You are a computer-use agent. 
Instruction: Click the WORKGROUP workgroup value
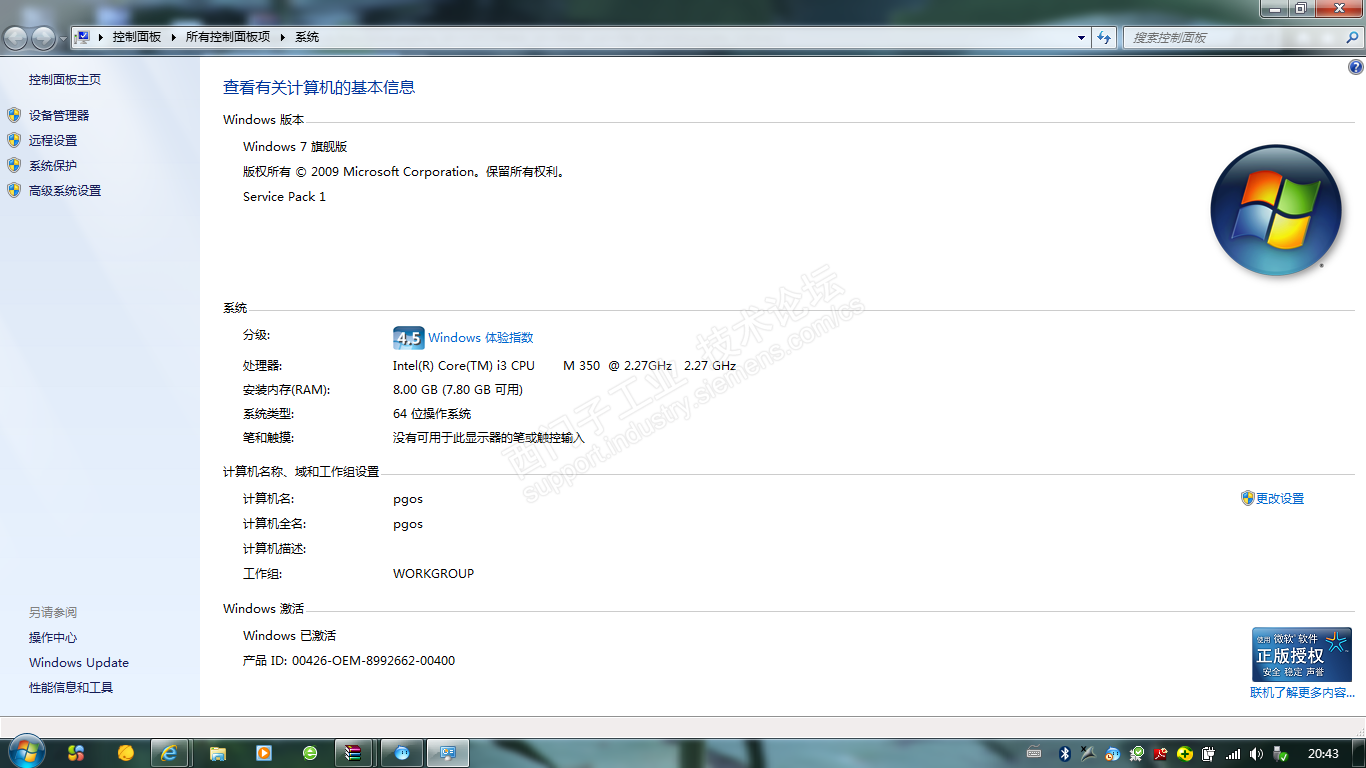point(433,574)
